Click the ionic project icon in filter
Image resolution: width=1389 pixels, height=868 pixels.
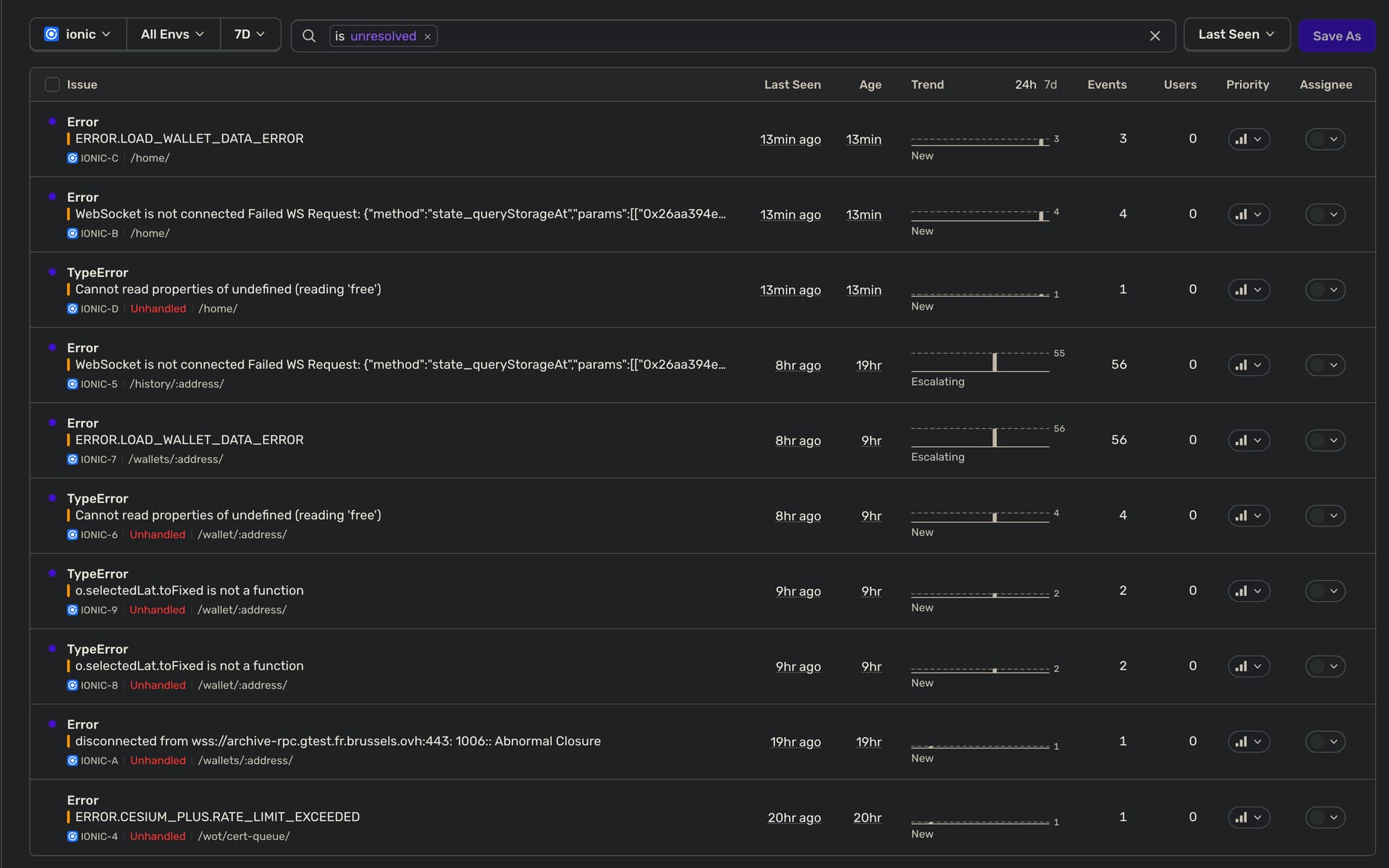pyautogui.click(x=51, y=34)
